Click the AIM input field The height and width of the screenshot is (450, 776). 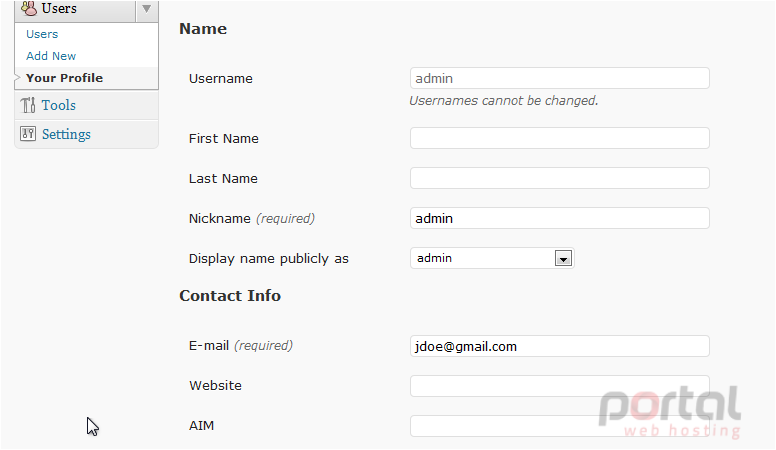coord(560,426)
